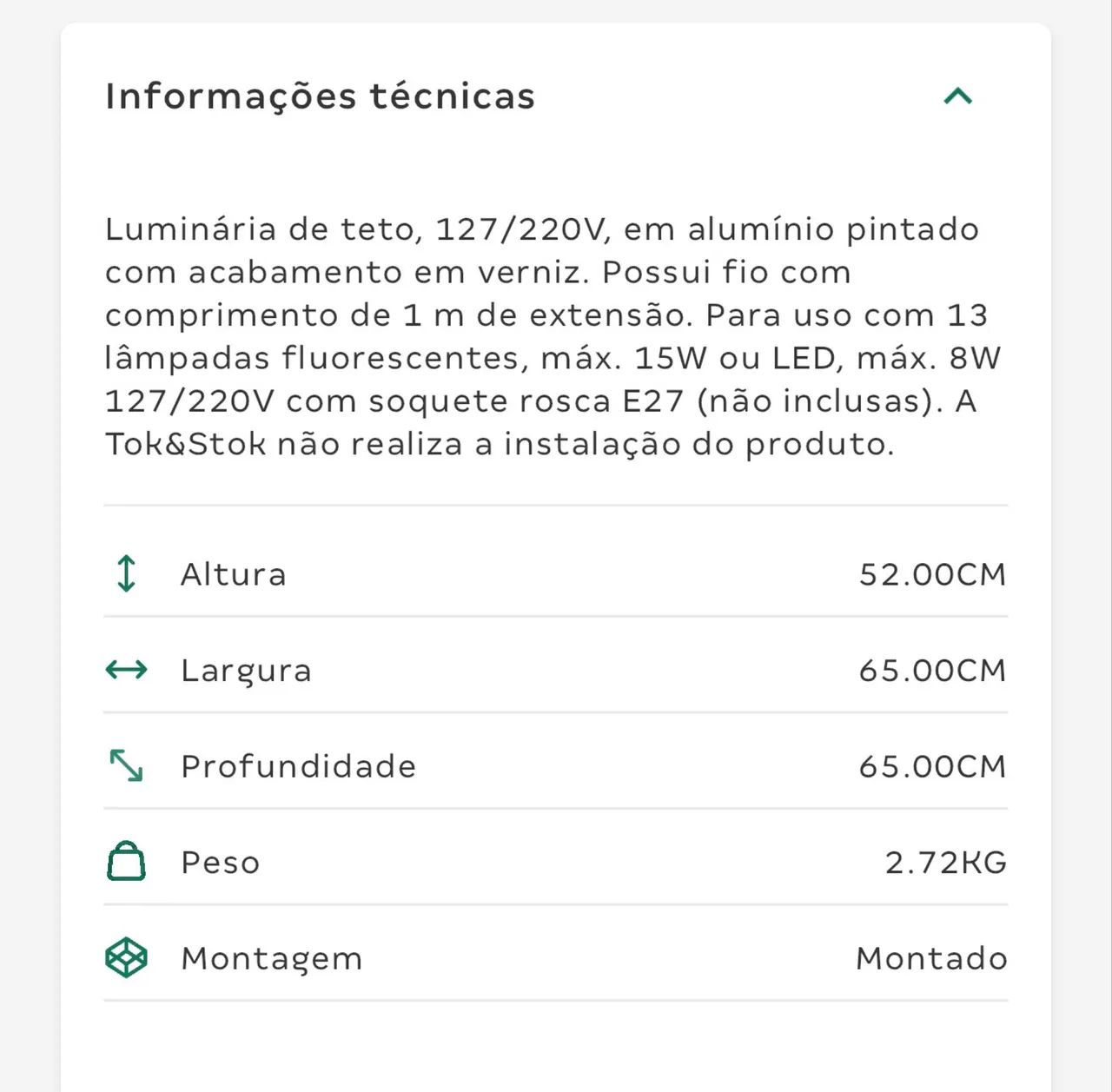Select the Informações técnicas heading
Screen dimensions: 1112x1092
click(320, 96)
